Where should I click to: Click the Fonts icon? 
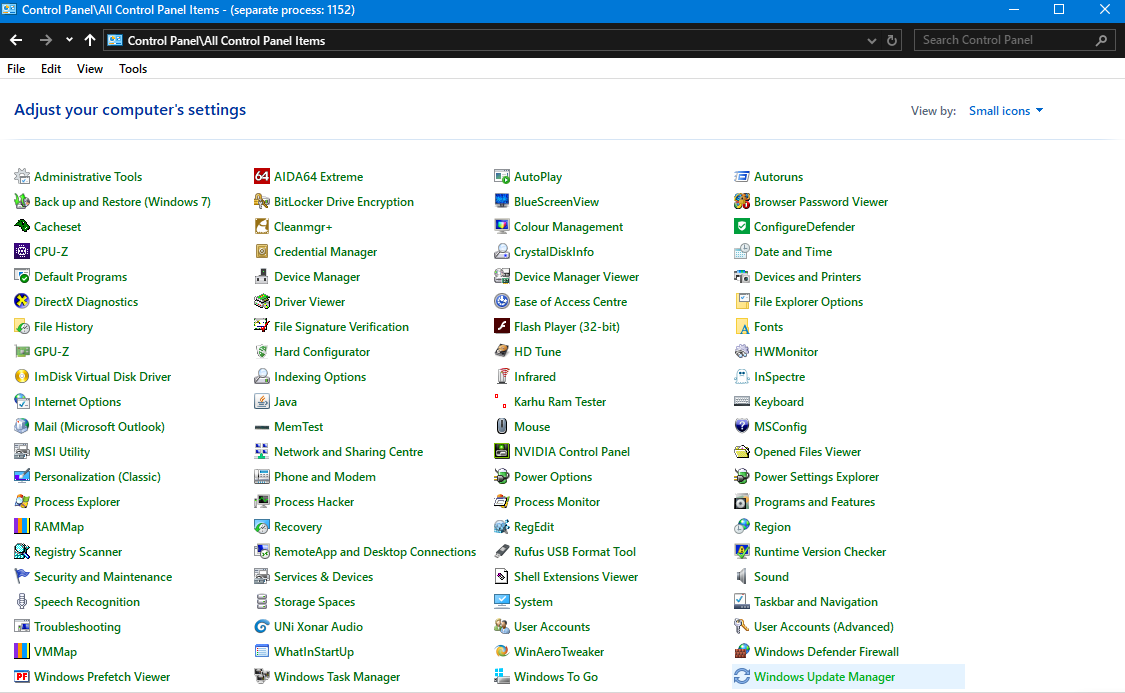[742, 326]
